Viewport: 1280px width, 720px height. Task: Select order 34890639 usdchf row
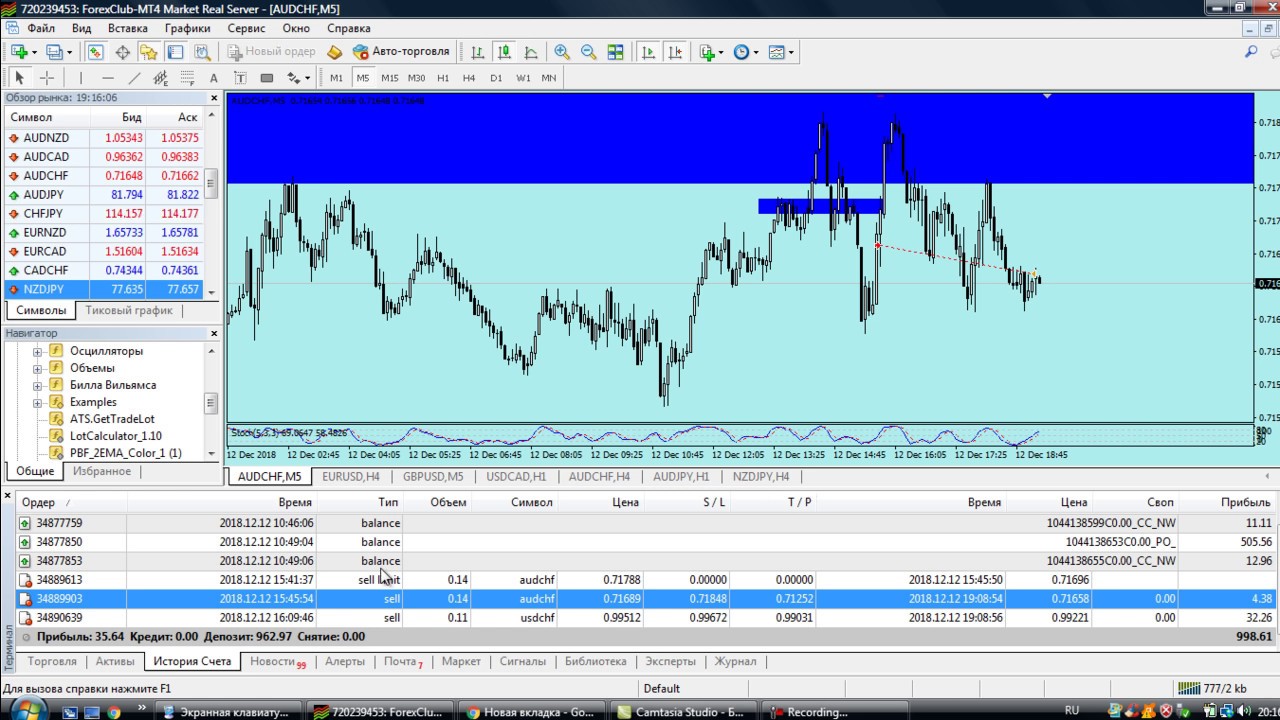point(646,618)
